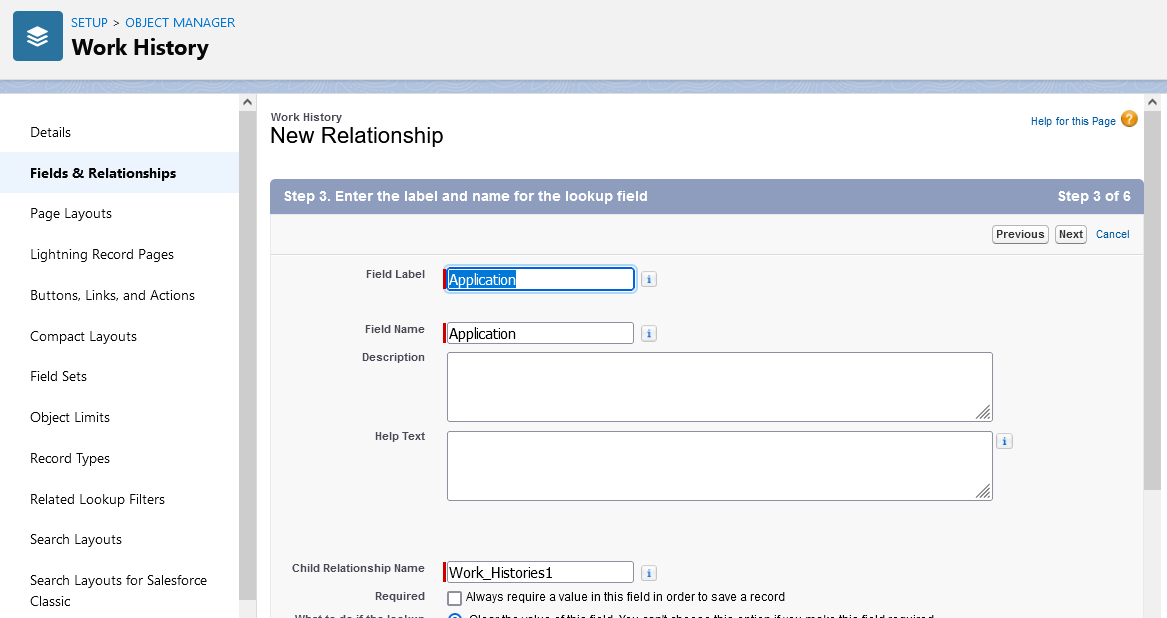Open the Help for this Page link
Viewport: 1167px width, 618px height.
[1073, 122]
